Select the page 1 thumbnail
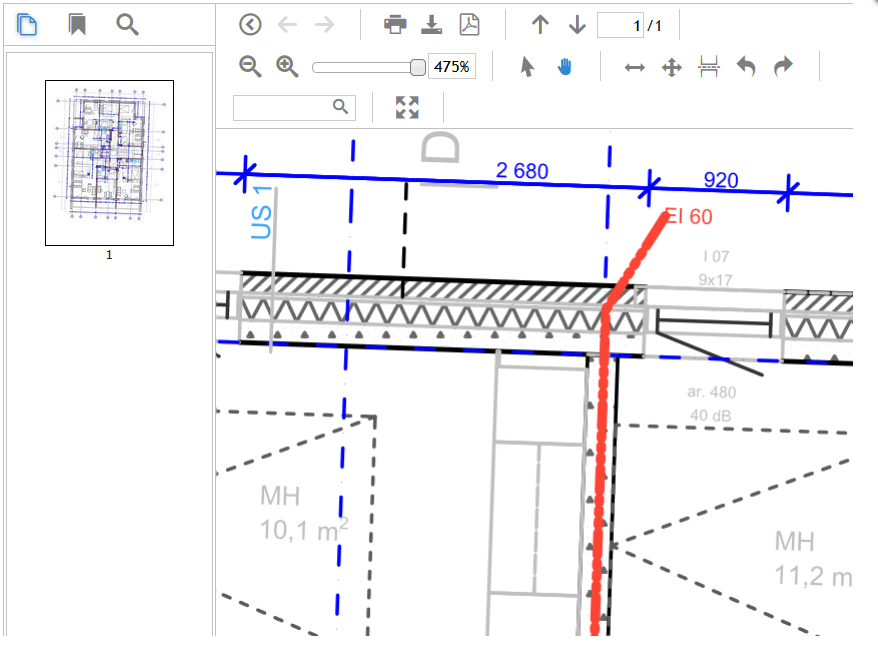 (109, 162)
